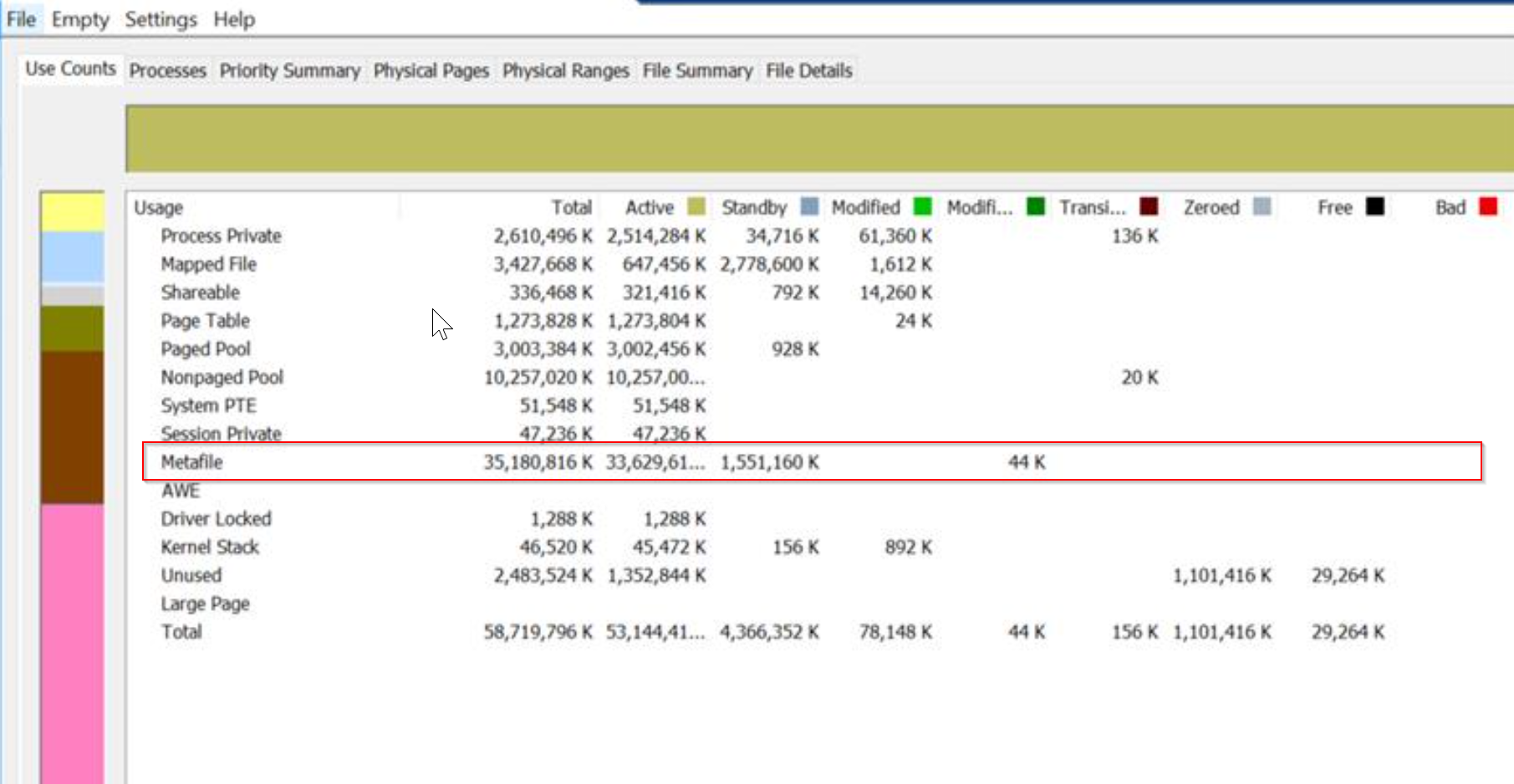Select the Large Page row
Viewport: 1514px width, 784px height.
click(819, 604)
